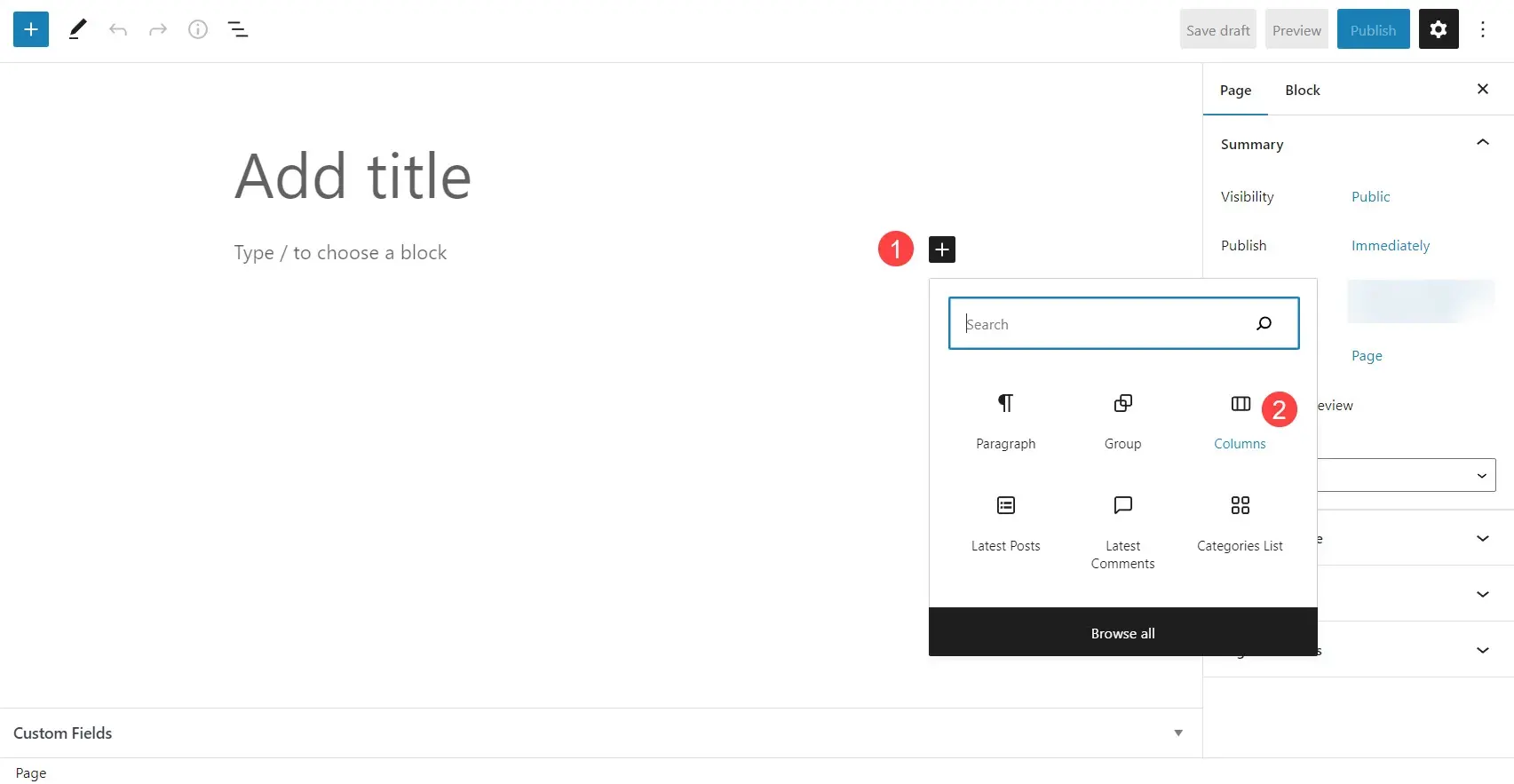
Task: Open the block inserter with the plus icon
Action: tap(30, 28)
